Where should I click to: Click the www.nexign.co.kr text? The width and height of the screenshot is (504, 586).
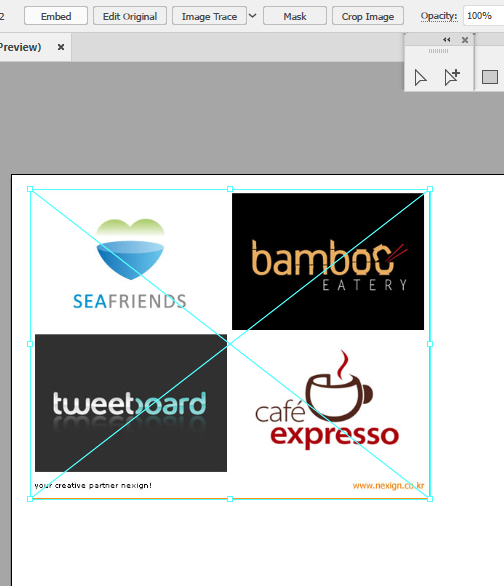pyautogui.click(x=388, y=485)
